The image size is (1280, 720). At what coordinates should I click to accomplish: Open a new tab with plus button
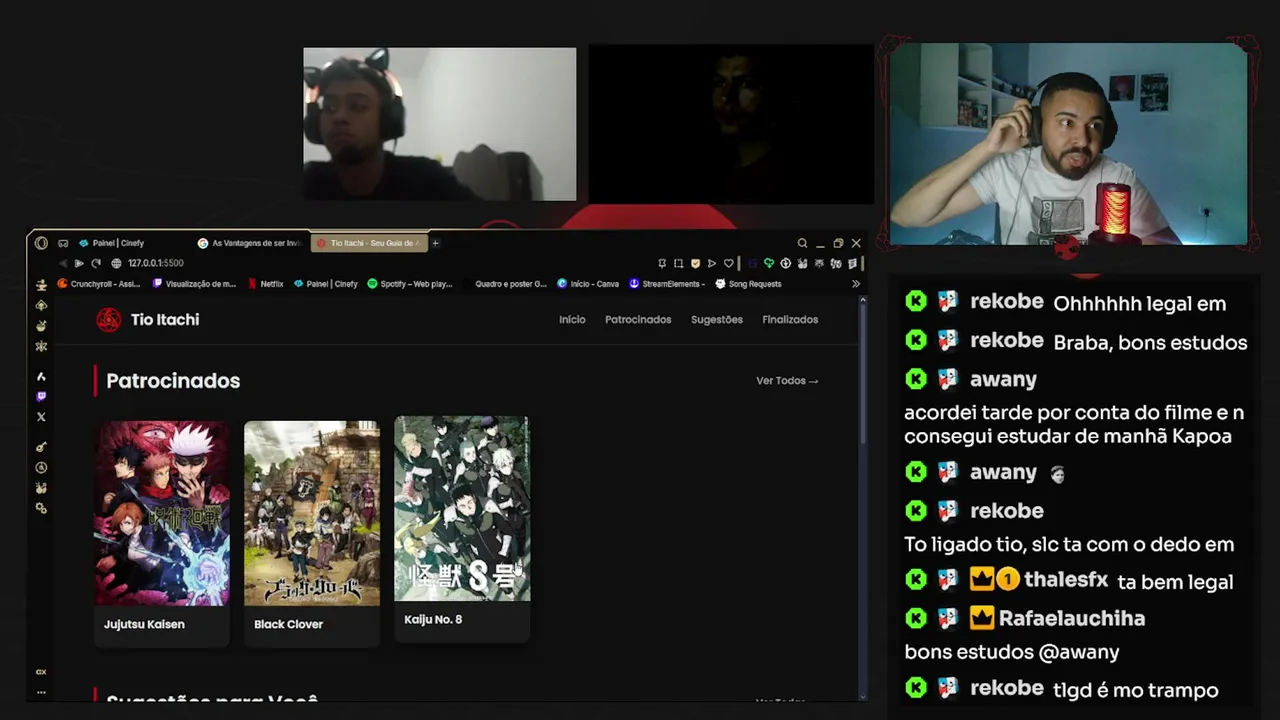(x=435, y=243)
